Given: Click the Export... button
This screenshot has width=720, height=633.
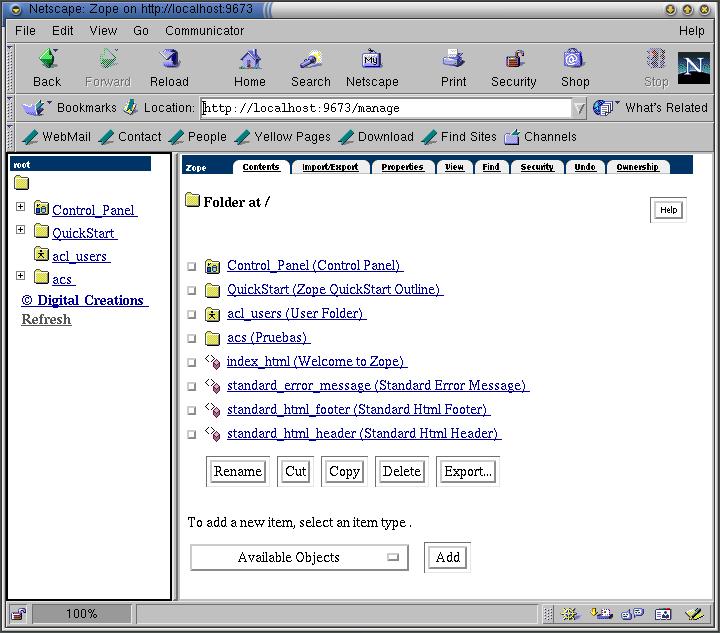Looking at the screenshot, I should click(x=467, y=471).
